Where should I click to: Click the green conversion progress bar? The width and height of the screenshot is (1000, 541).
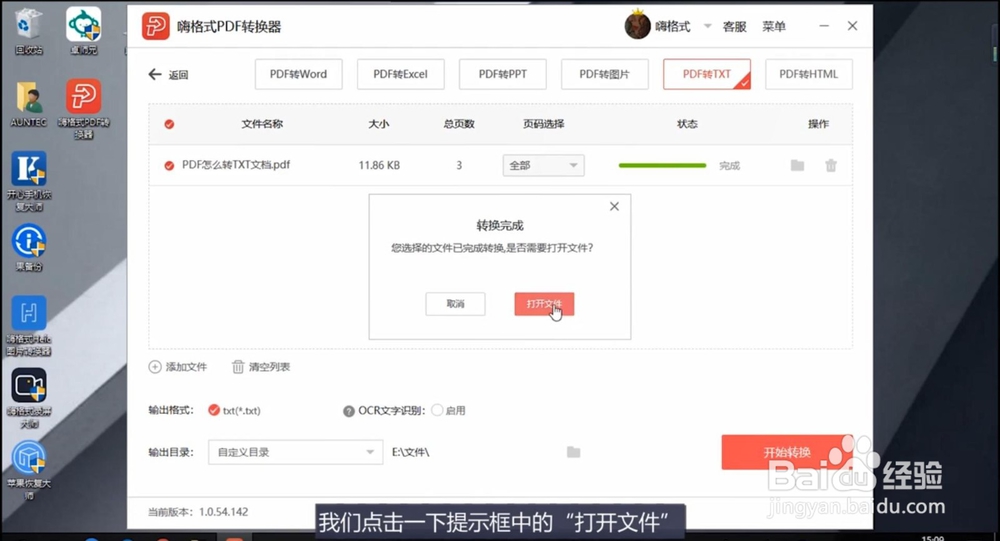[662, 165]
